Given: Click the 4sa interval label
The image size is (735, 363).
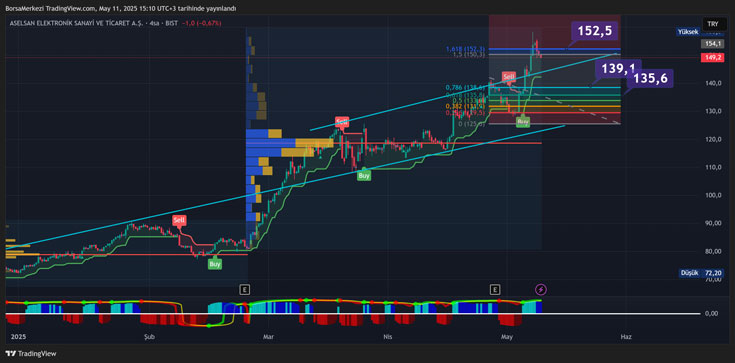Looking at the screenshot, I should tap(153, 23).
